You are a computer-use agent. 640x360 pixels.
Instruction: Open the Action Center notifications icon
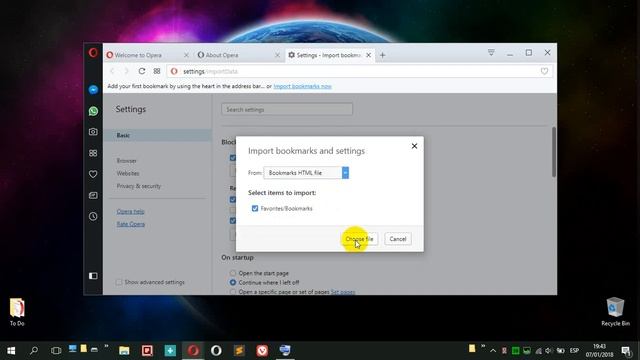(x=626, y=351)
